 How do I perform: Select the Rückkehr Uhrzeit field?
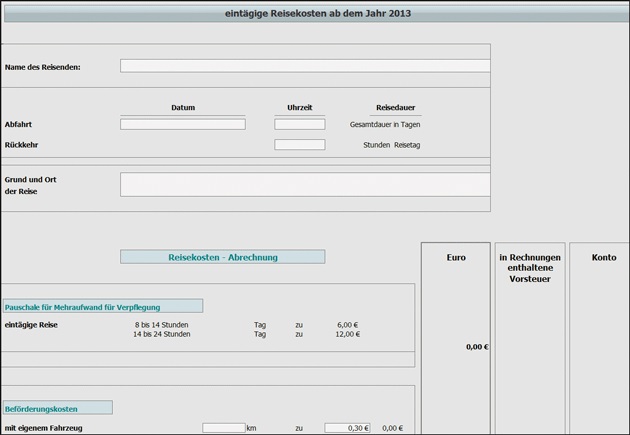pos(299,145)
